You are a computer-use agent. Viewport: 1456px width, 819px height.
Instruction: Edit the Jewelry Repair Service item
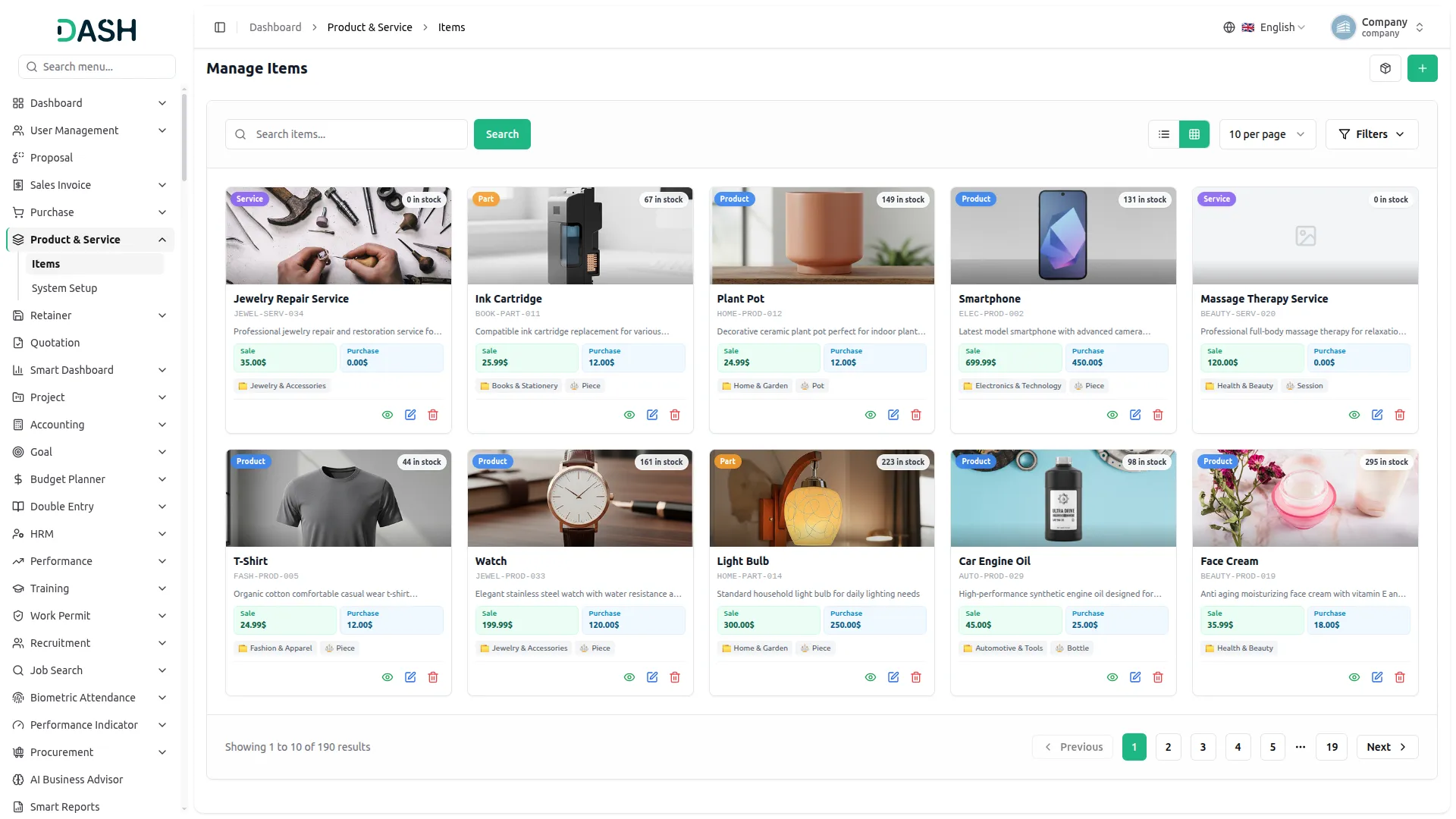(410, 415)
